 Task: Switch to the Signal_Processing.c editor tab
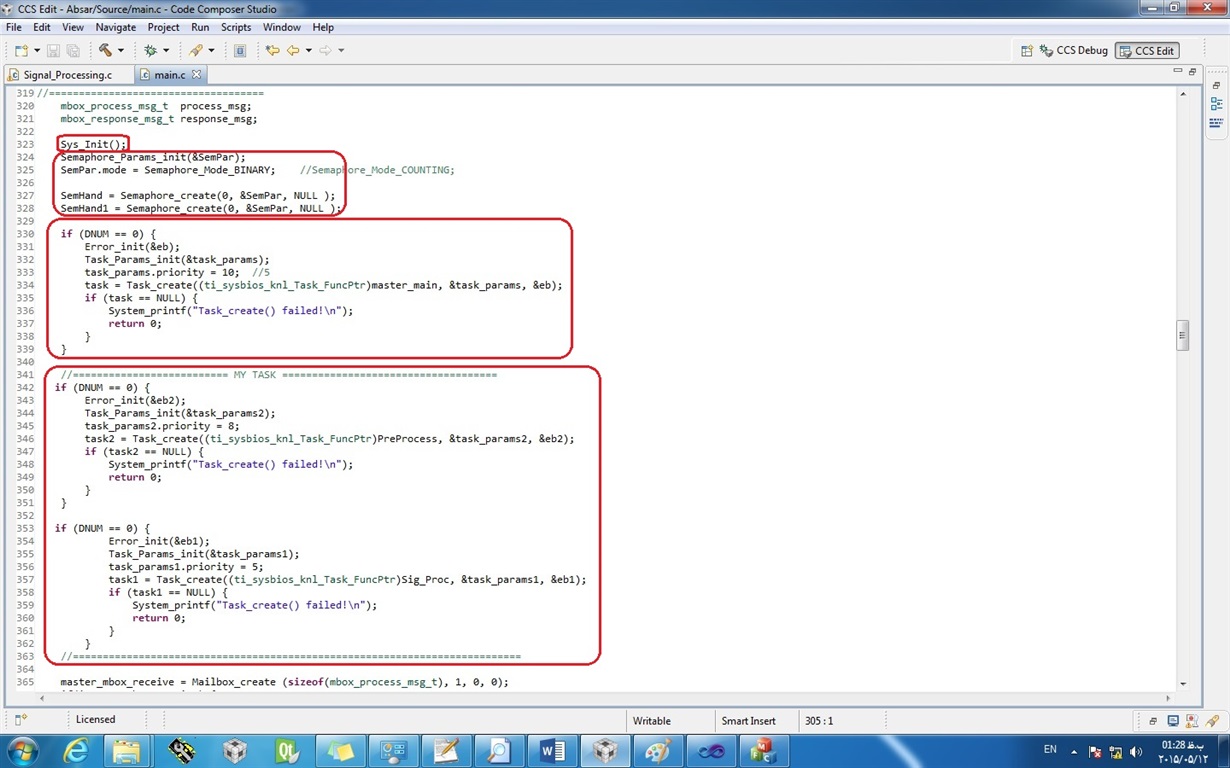point(66,75)
